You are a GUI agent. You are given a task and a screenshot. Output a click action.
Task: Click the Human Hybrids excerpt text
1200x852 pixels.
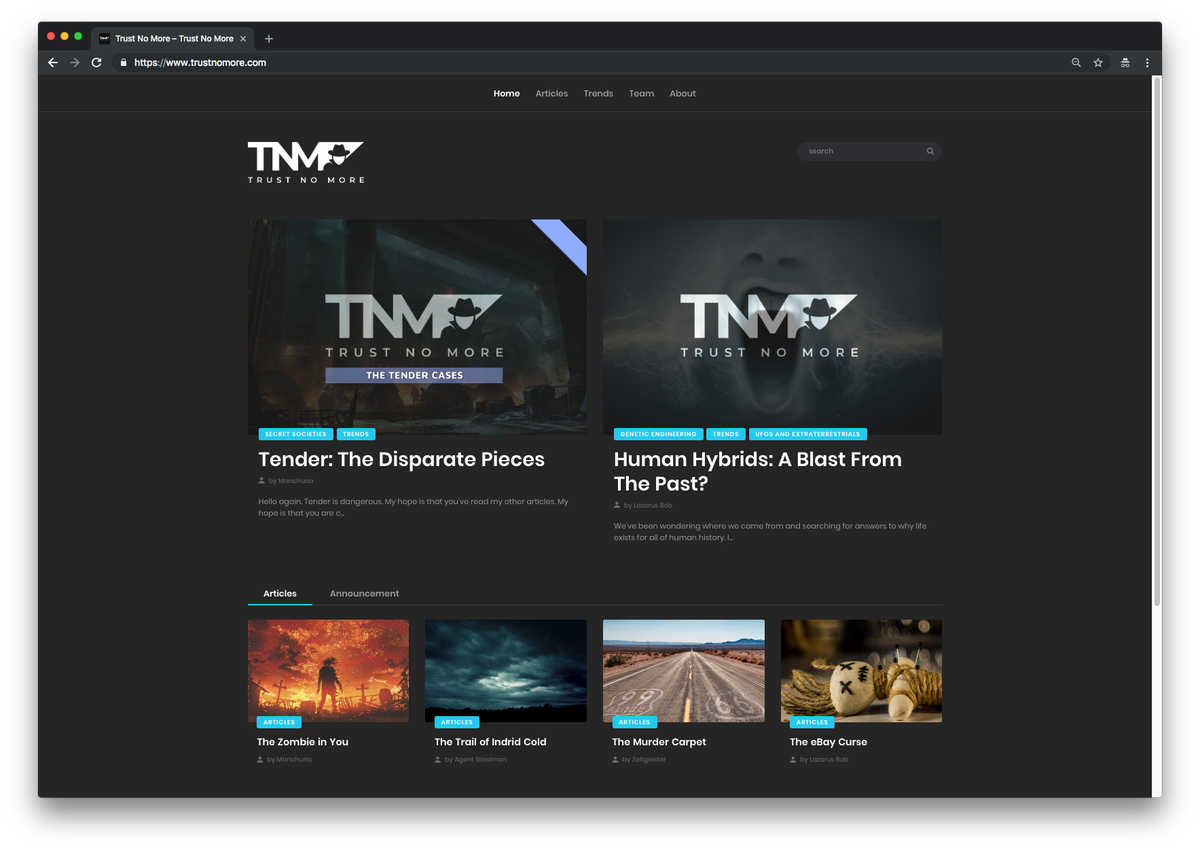pos(770,531)
